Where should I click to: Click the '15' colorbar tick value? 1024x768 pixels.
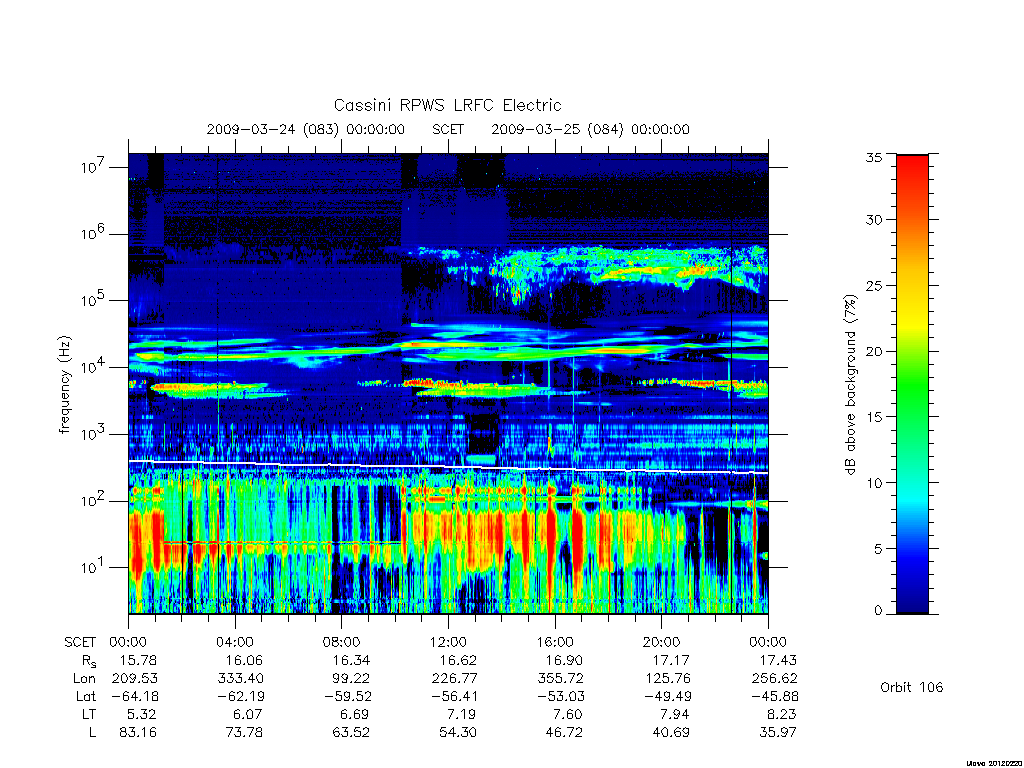tap(874, 417)
